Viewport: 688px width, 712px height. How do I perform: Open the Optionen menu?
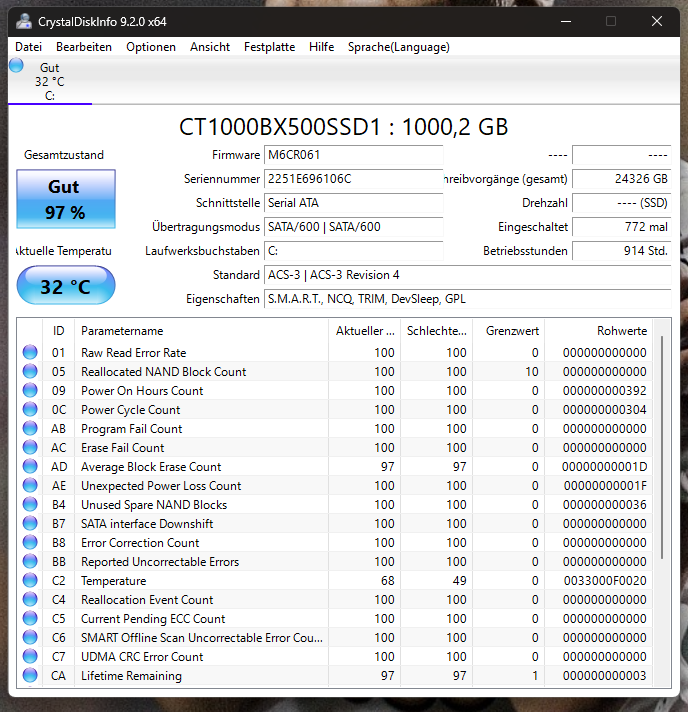coord(151,47)
